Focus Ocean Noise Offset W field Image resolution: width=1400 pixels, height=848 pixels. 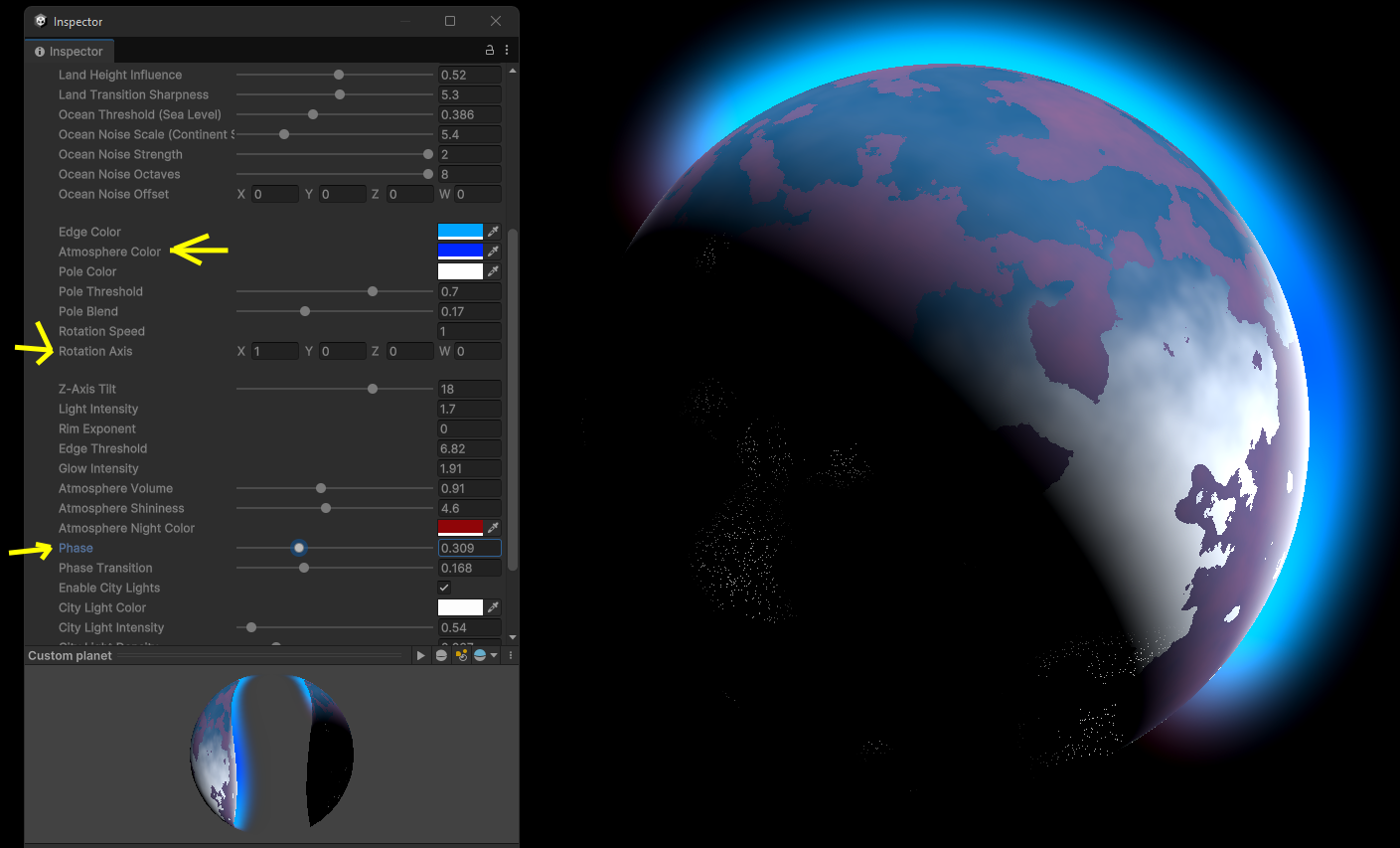tap(477, 194)
